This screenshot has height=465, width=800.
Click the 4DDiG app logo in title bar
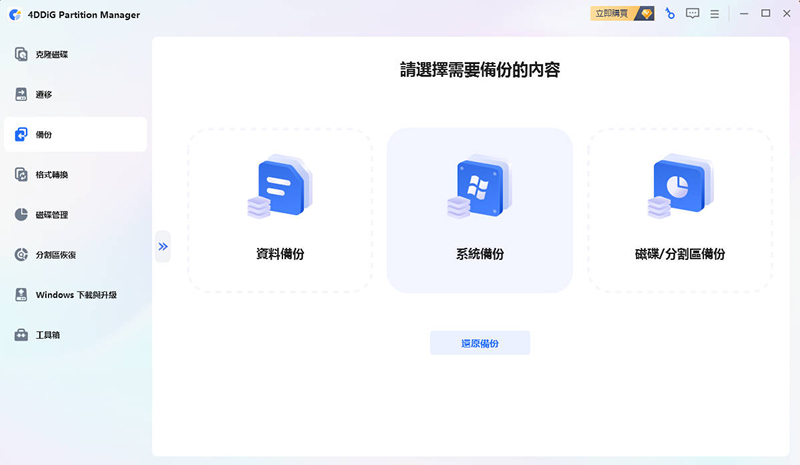[12, 14]
